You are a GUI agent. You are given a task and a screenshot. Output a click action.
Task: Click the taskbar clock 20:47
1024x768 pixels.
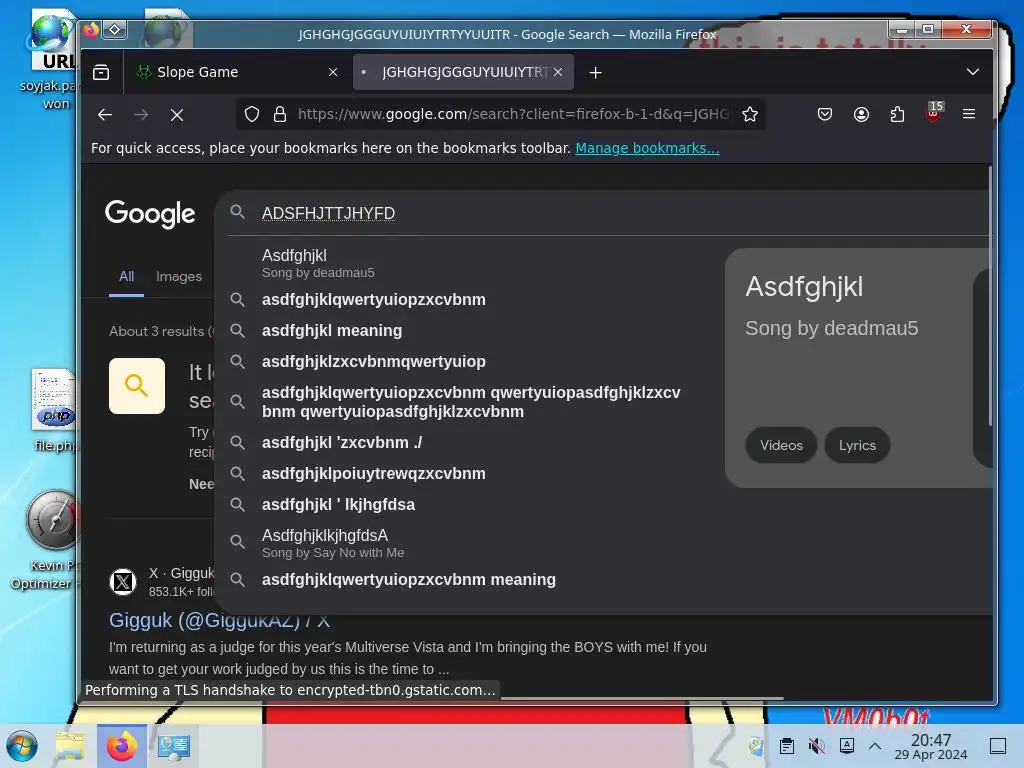coord(931,746)
